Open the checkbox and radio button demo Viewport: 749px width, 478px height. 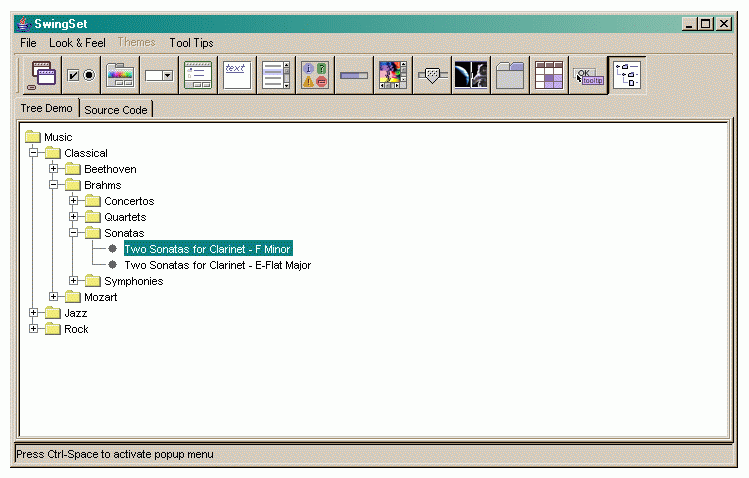coord(81,75)
